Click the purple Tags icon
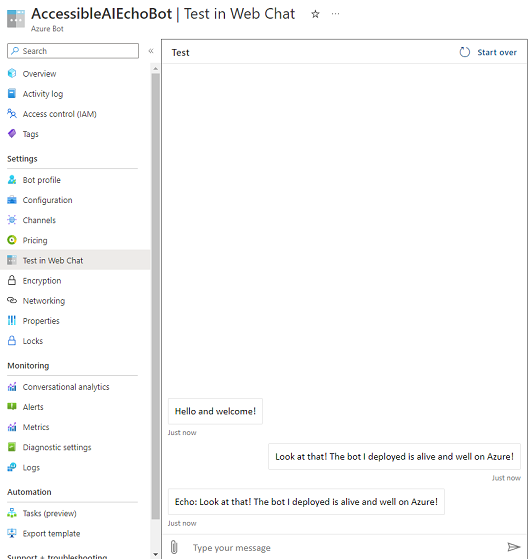Screen dimensions: 528x559 tap(12, 134)
